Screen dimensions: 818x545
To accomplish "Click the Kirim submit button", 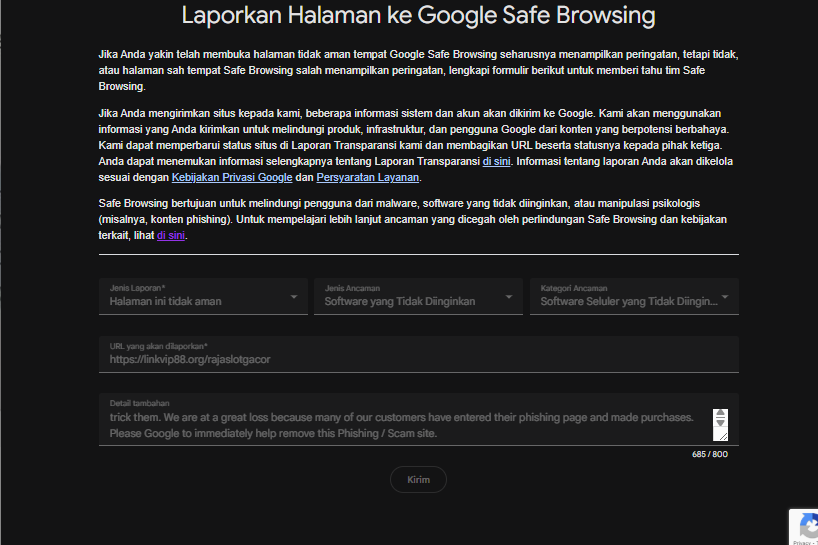I will 418,479.
